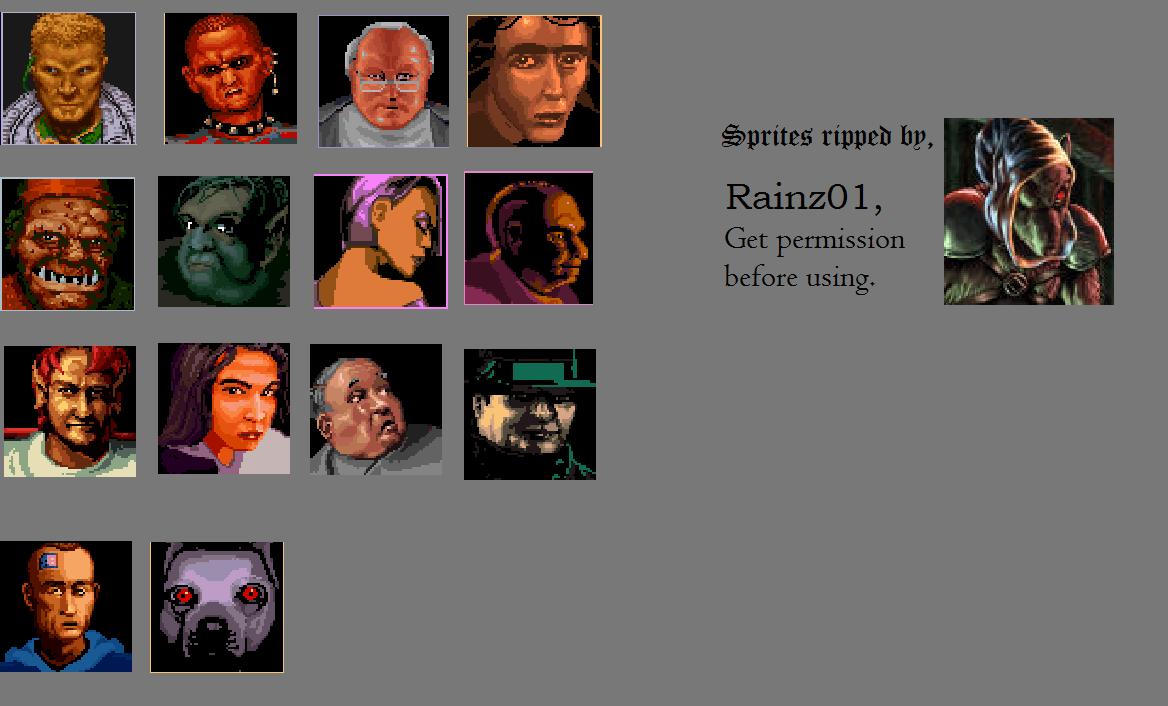Click the 'Rainz01,' author name

(804, 198)
